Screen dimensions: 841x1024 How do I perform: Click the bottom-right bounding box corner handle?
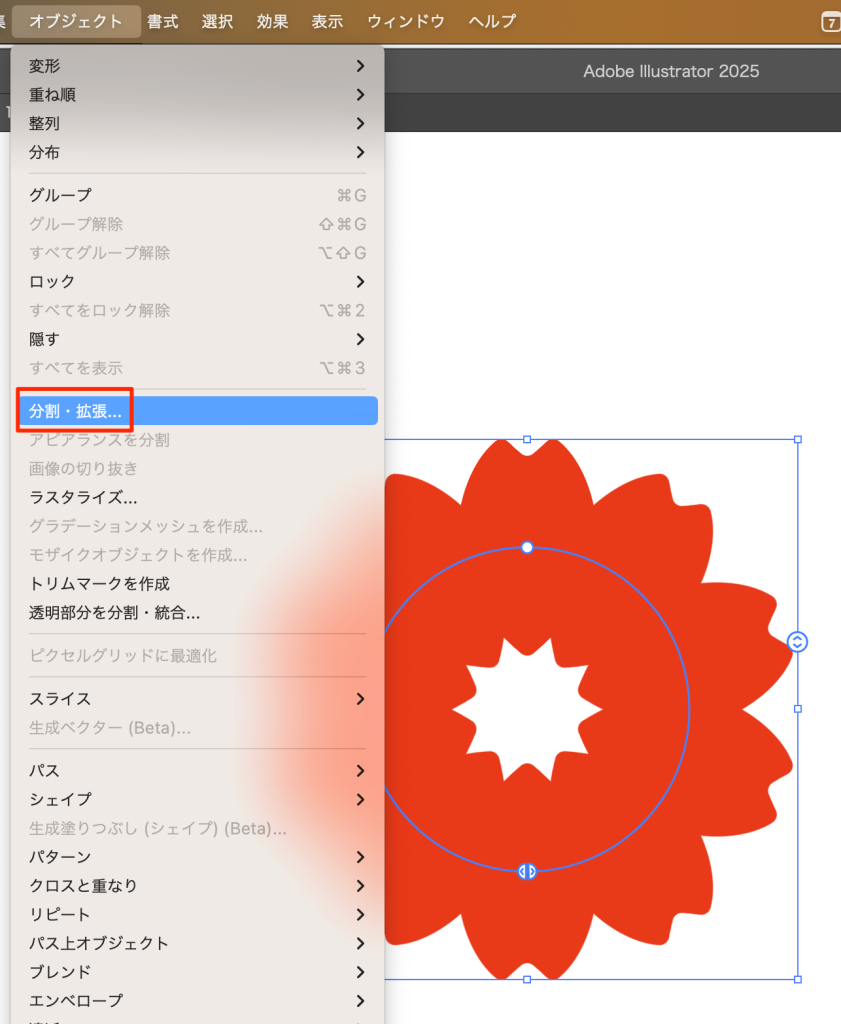point(797,978)
